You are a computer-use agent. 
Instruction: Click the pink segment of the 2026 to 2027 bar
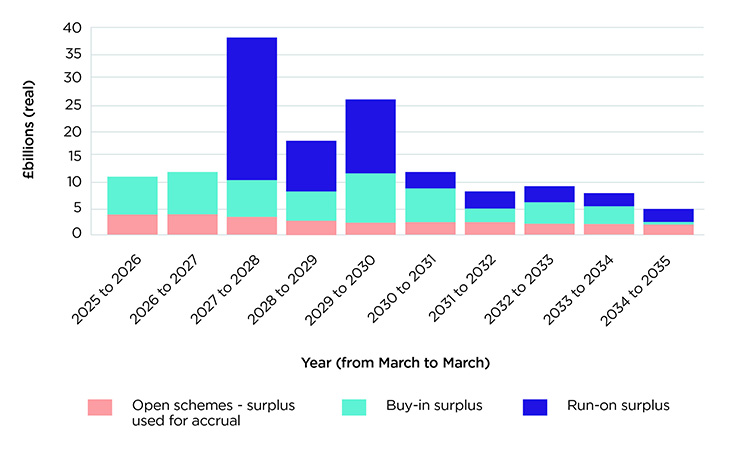pyautogui.click(x=192, y=224)
